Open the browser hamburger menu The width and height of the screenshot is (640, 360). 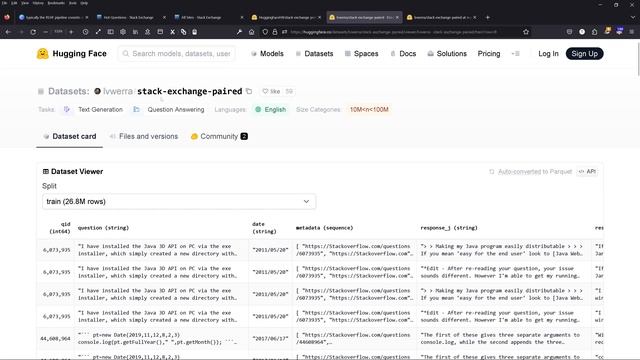631,32
